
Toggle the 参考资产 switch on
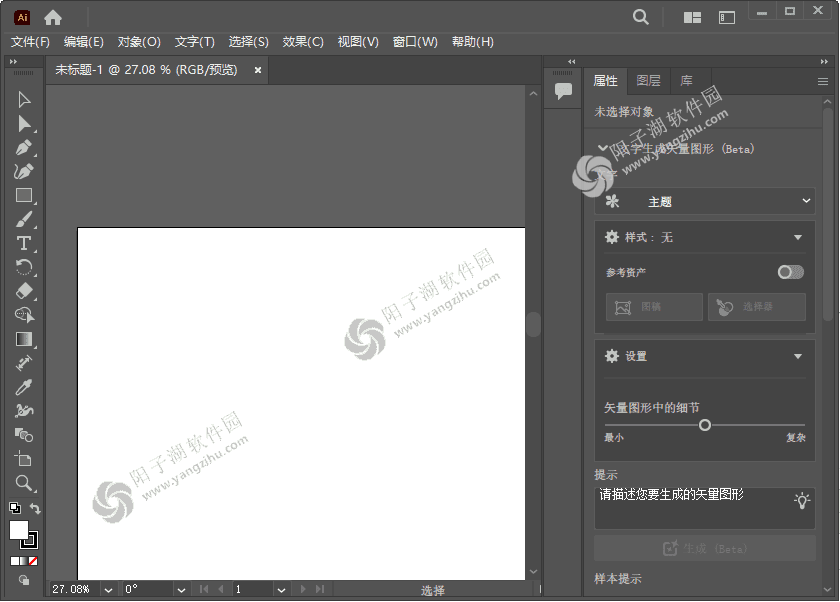(x=789, y=271)
